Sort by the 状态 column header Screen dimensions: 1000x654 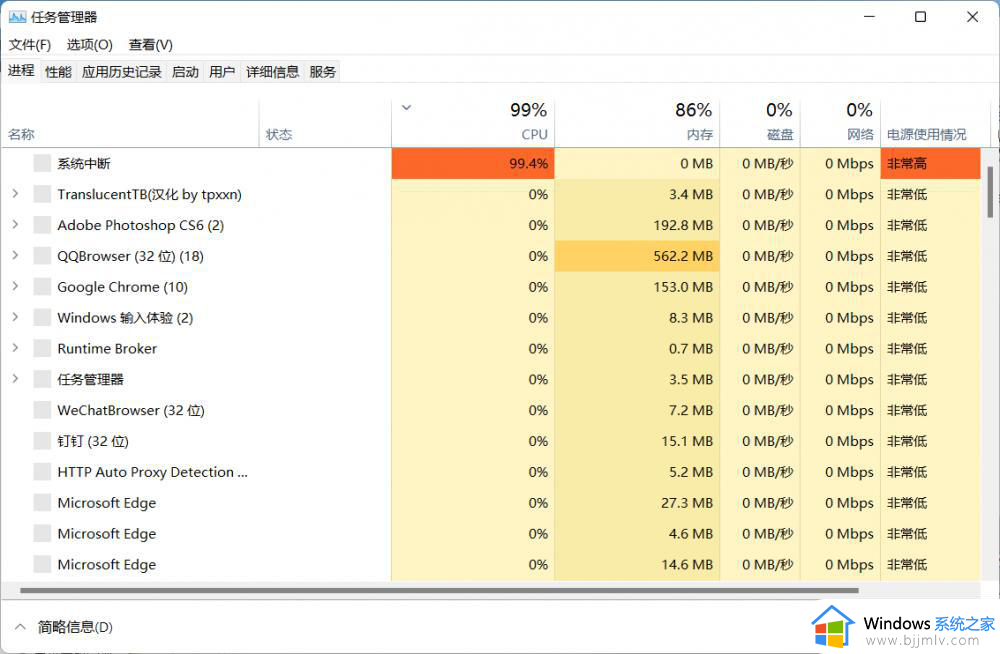coord(325,124)
